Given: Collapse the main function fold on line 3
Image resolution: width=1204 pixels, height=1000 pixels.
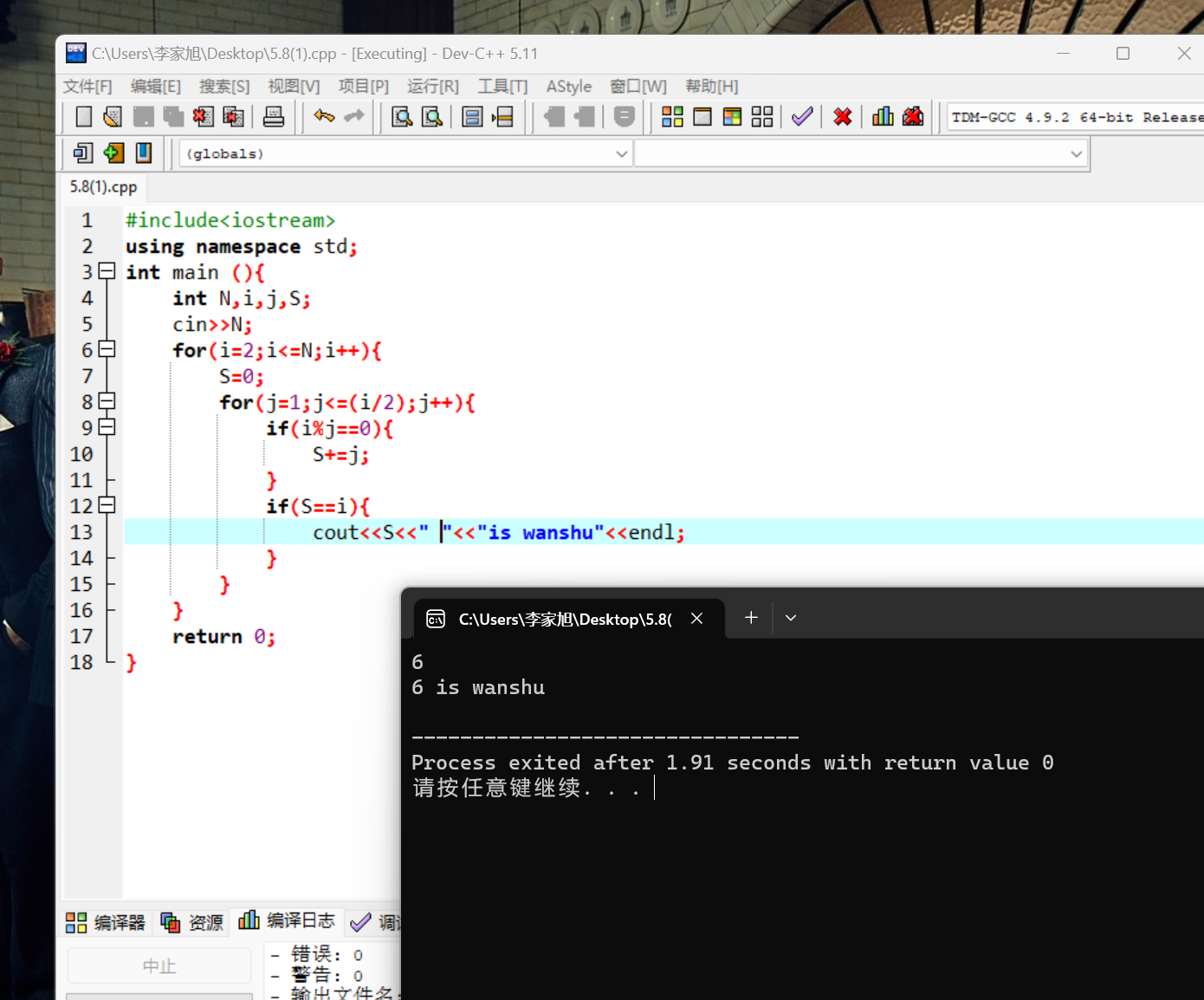Looking at the screenshot, I should click(107, 271).
